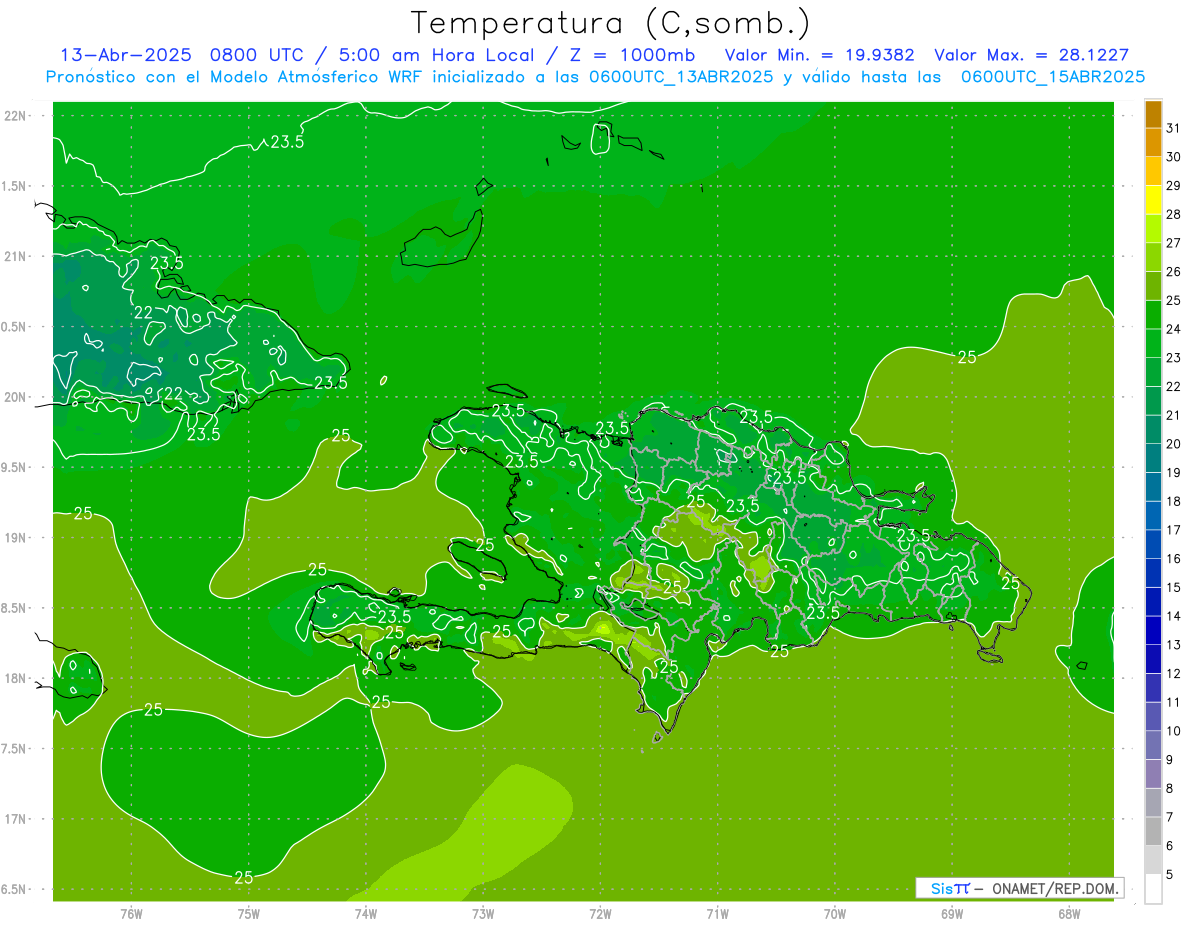Click the "18N" latitude axis label
The width and height of the screenshot is (1200, 927).
(16, 678)
